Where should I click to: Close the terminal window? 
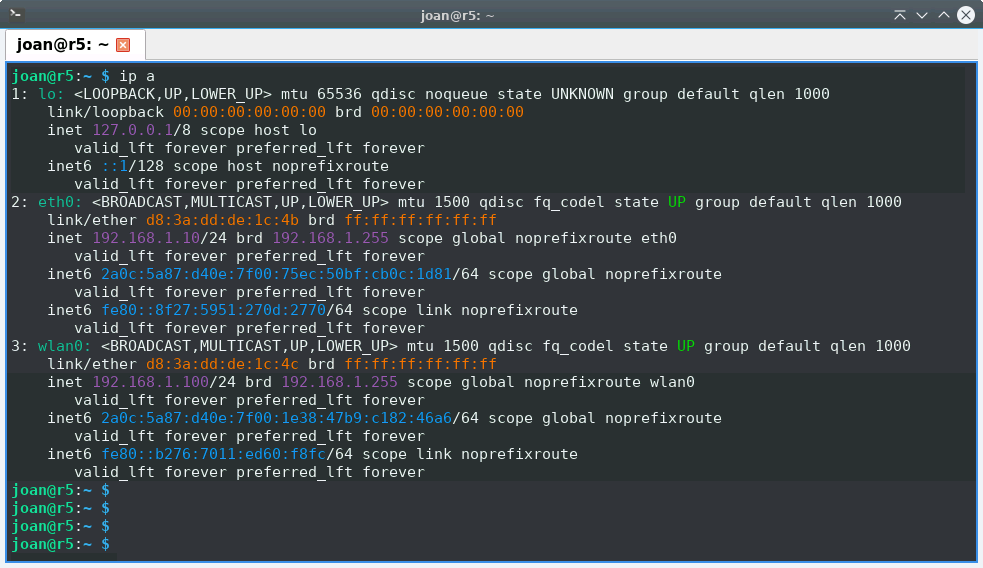tap(965, 15)
